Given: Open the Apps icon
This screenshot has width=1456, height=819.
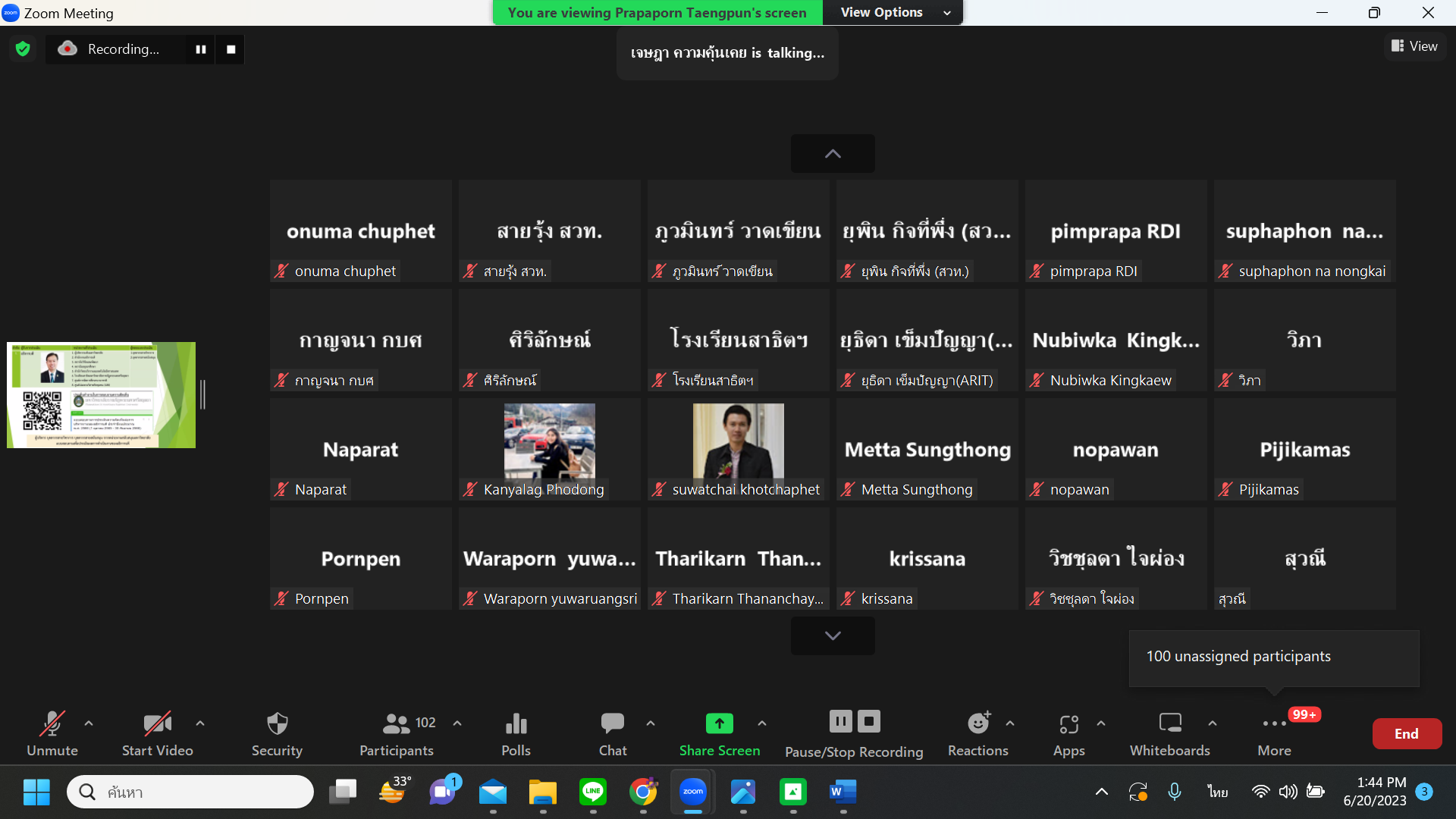Looking at the screenshot, I should click(x=1069, y=725).
